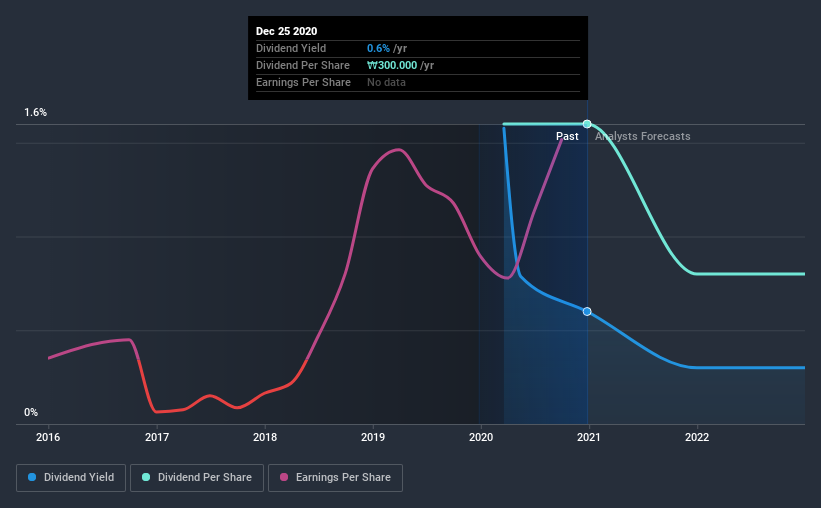Image resolution: width=821 pixels, height=508 pixels.
Task: Toggle the Dividend Per Share legend button
Action: click(197, 478)
